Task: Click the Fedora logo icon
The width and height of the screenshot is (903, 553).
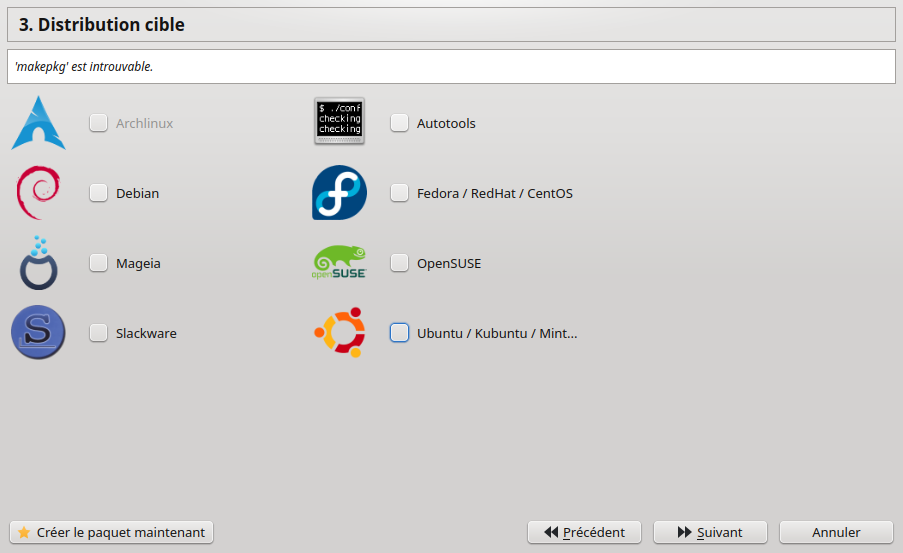Action: [x=340, y=193]
